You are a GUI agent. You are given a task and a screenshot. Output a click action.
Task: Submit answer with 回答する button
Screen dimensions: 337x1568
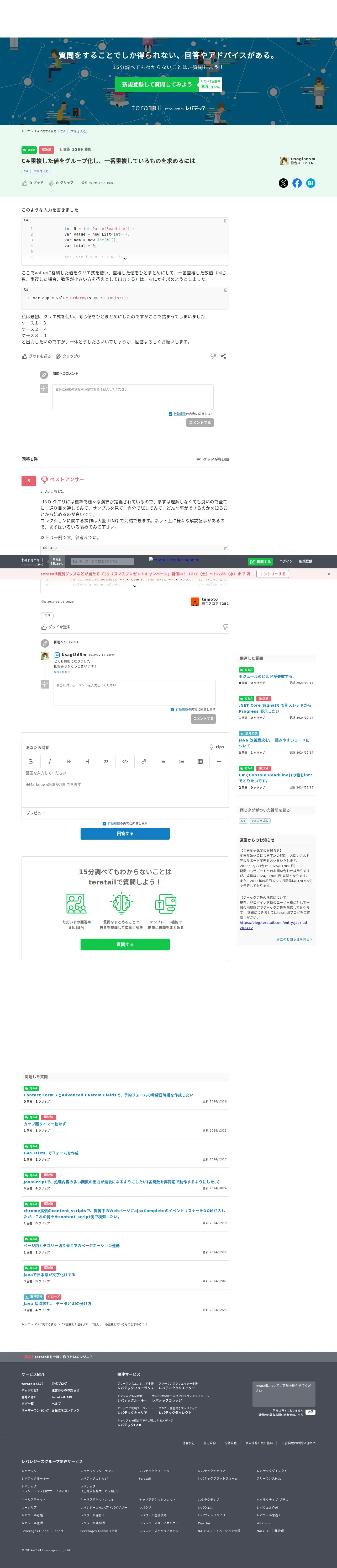(x=125, y=834)
